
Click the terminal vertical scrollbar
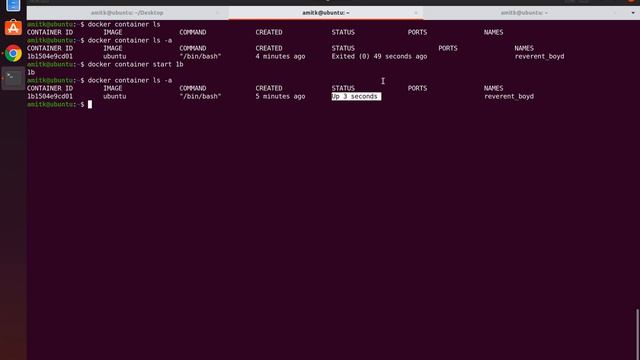[x=637, y=335]
